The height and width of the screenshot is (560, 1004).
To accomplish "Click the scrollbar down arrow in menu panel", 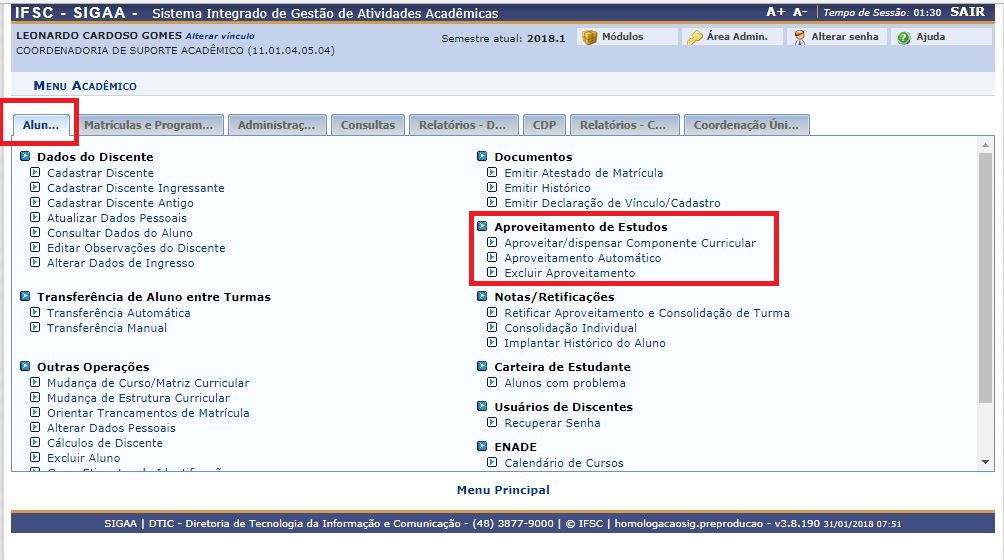I will coord(986,462).
